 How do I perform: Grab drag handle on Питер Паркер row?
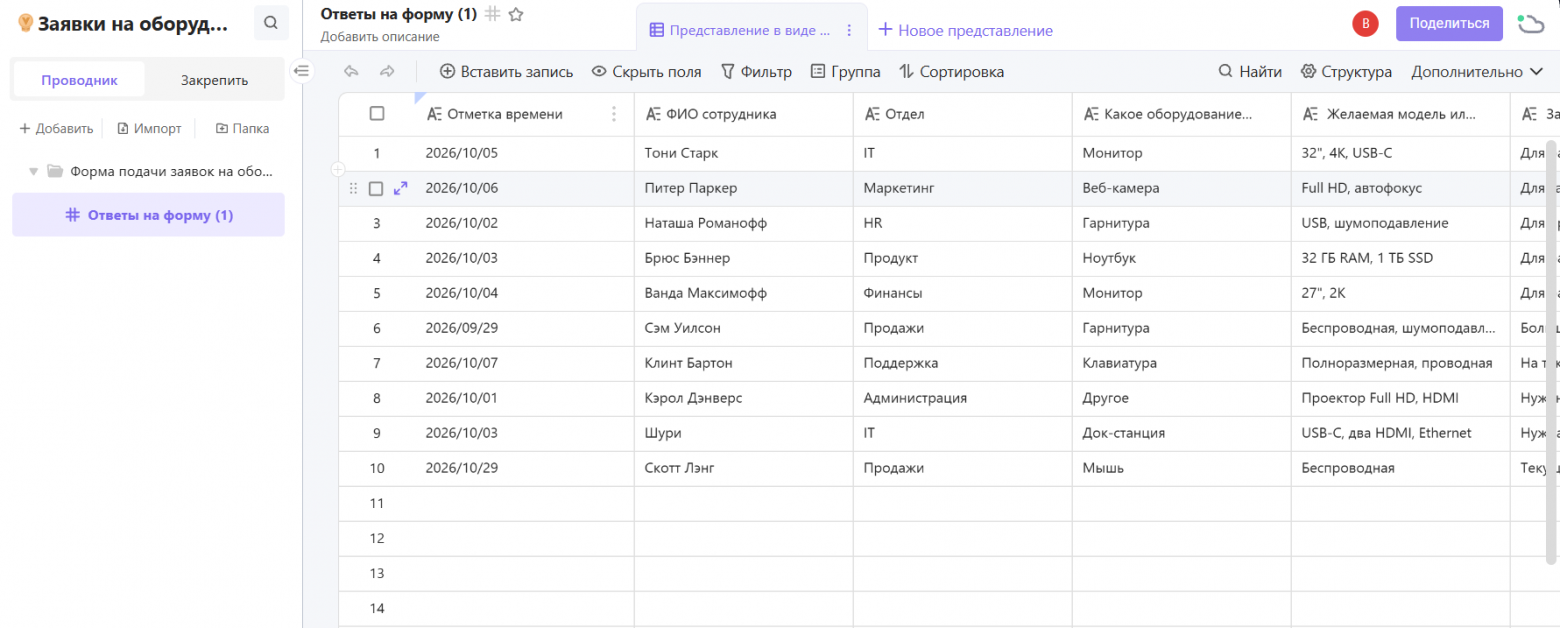[353, 188]
